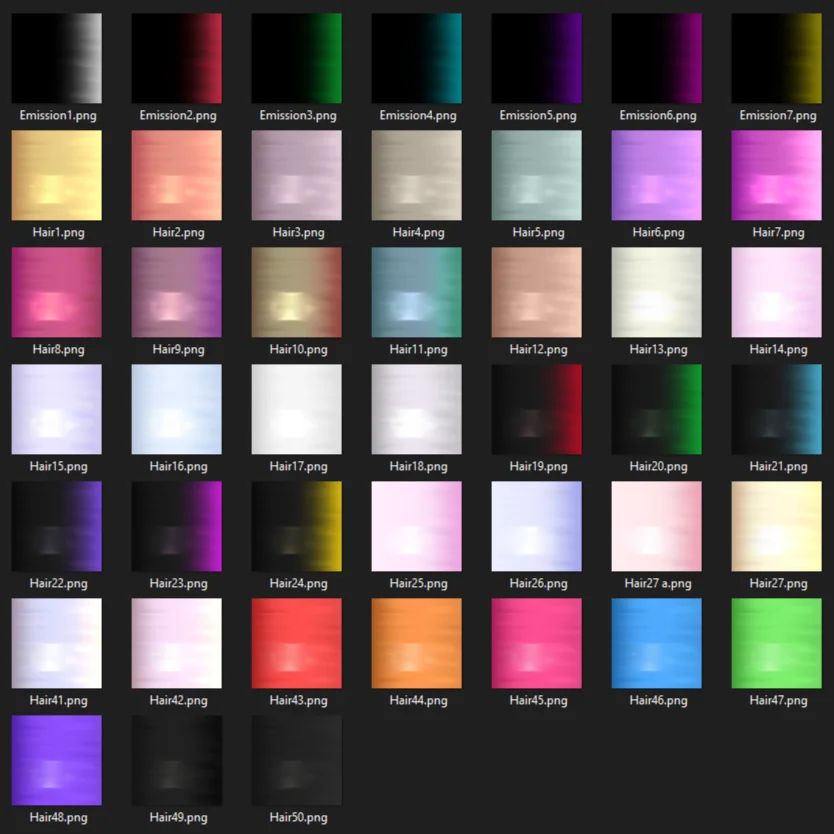Click the Hair43.png red thumbnail

pyautogui.click(x=297, y=643)
